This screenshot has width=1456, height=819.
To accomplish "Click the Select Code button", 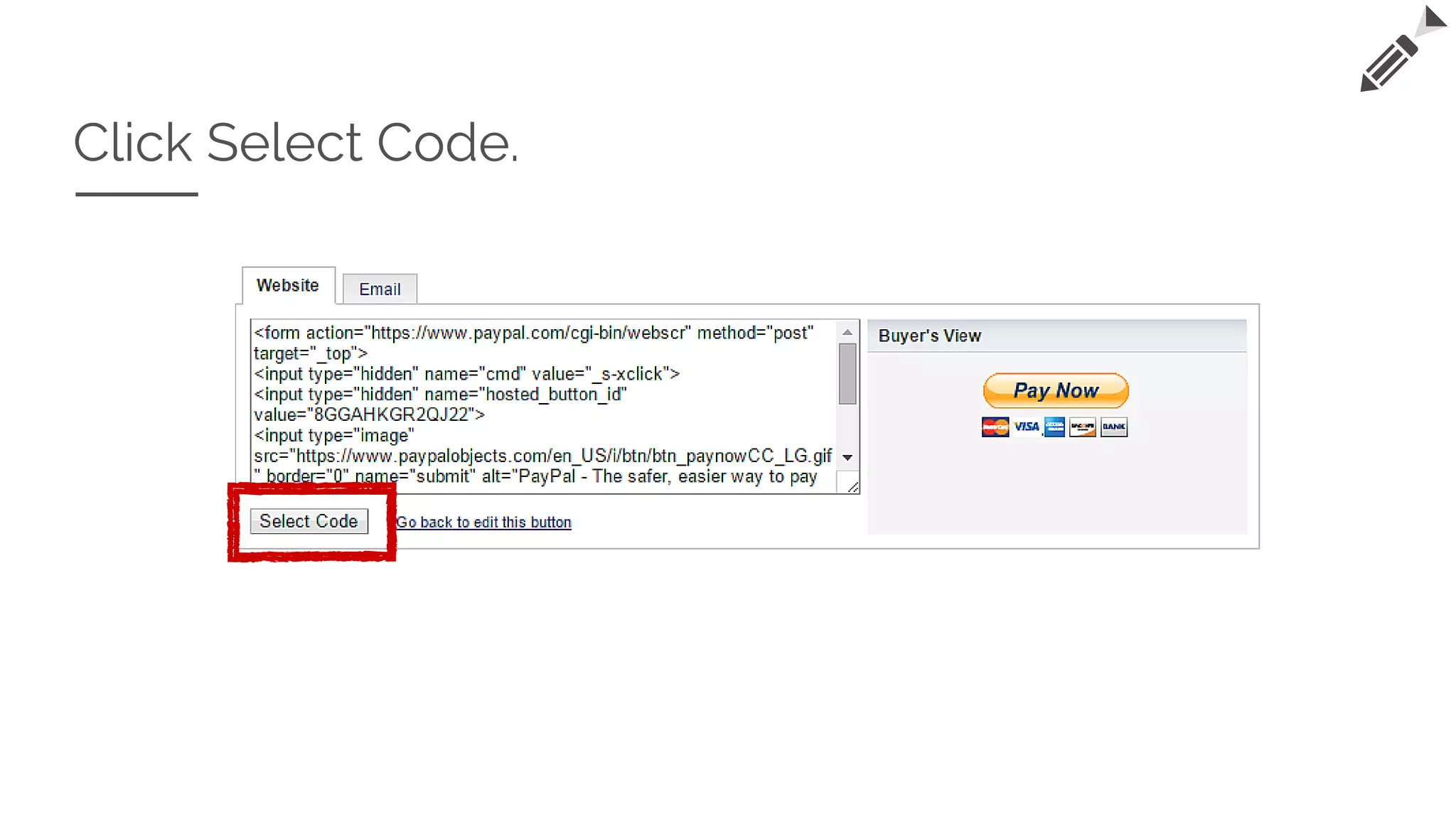I will pyautogui.click(x=309, y=521).
